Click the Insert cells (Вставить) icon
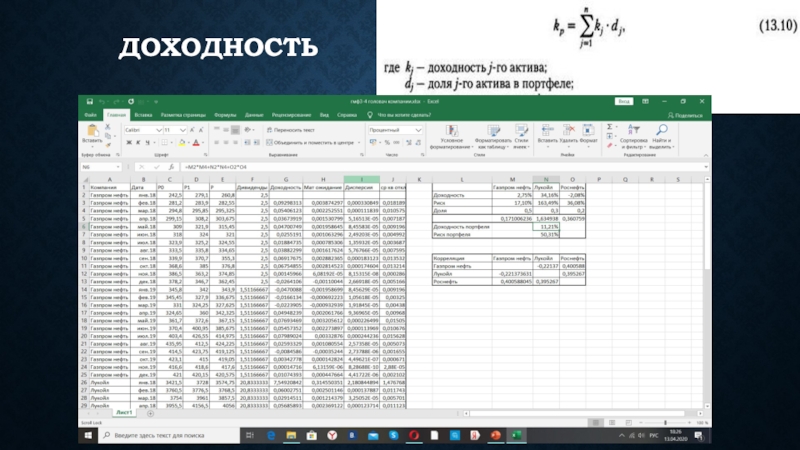 (x=547, y=131)
